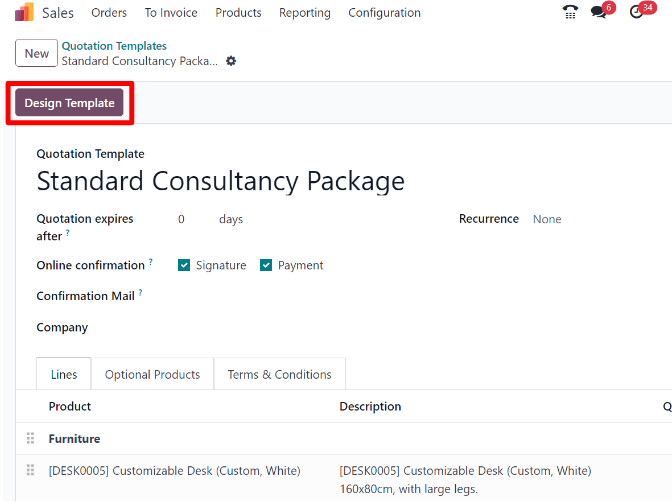Open the Orders menu

click(x=109, y=13)
